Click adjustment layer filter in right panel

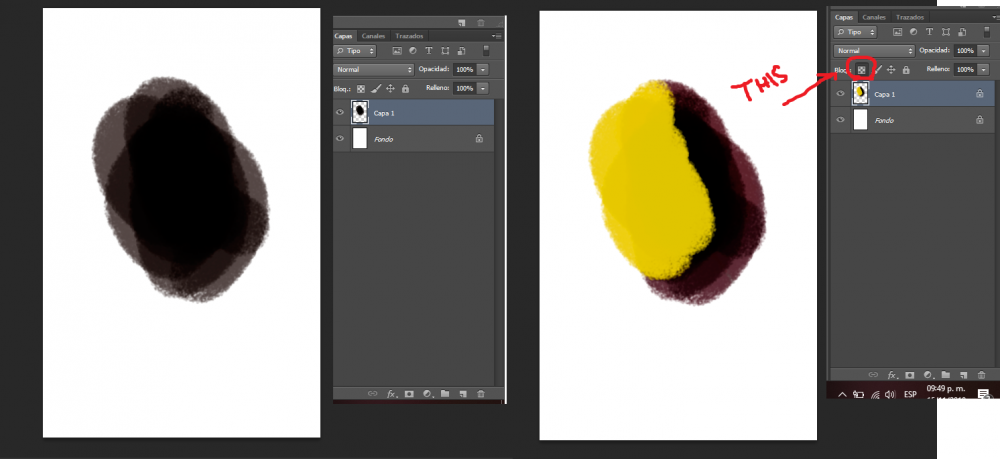tap(913, 32)
